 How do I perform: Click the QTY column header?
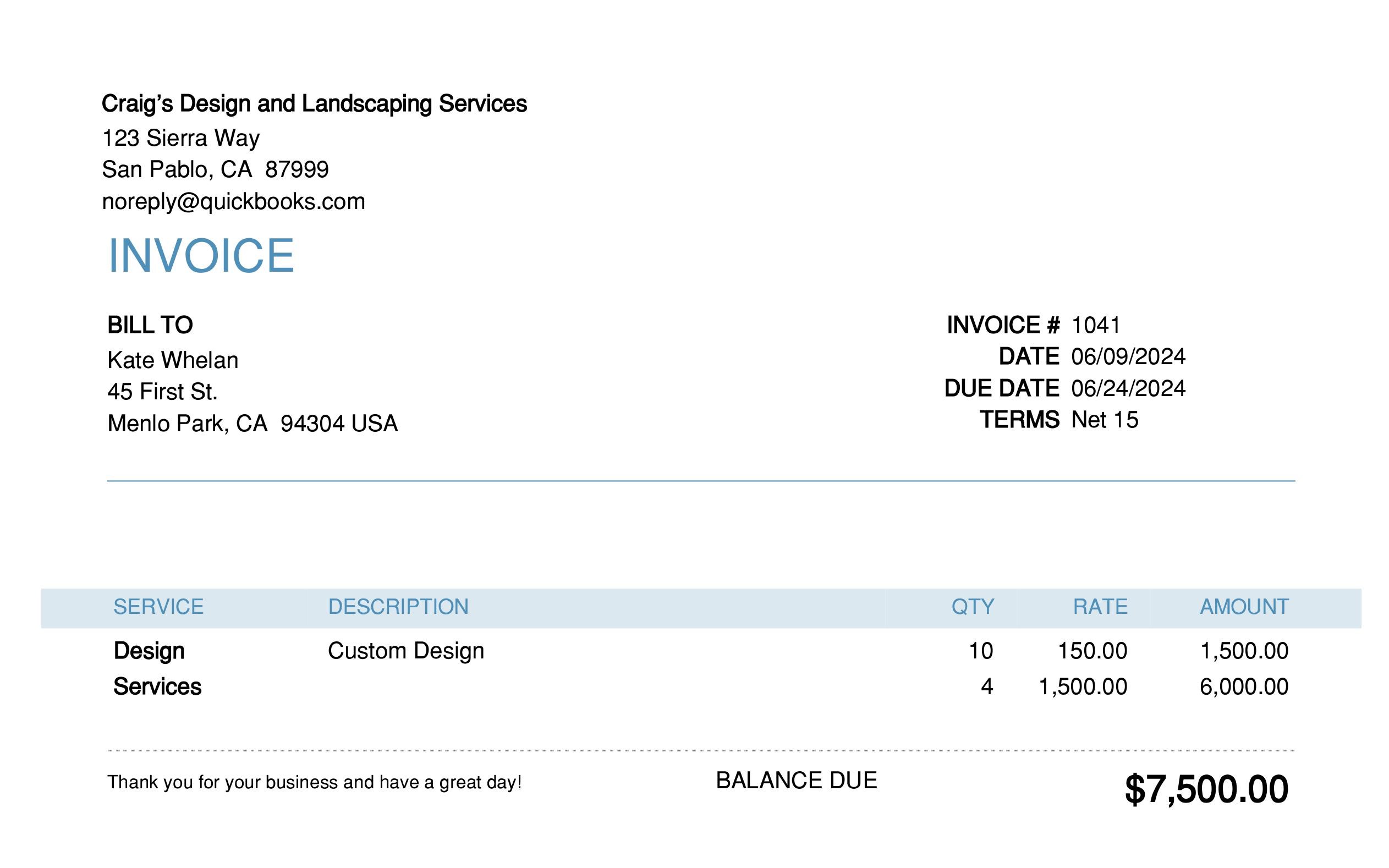click(973, 607)
